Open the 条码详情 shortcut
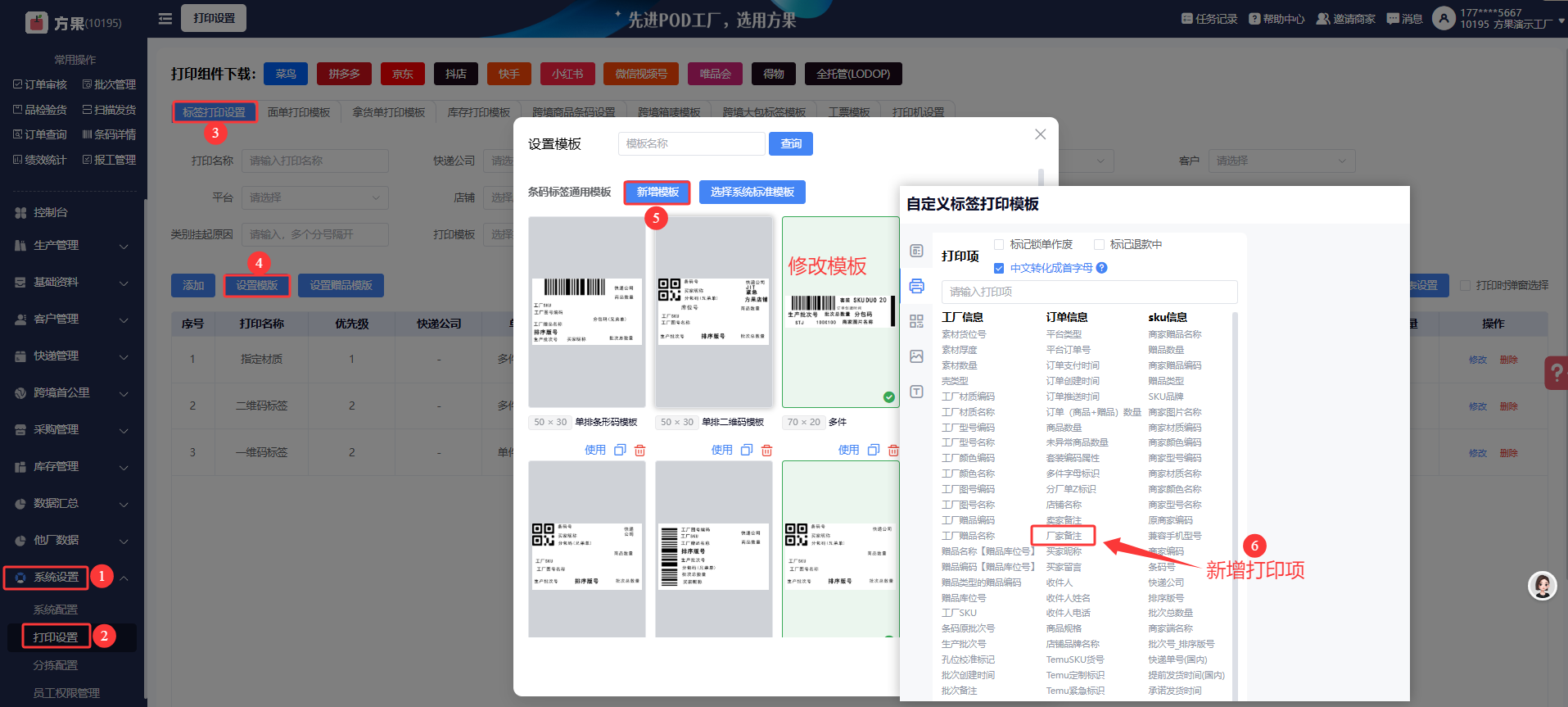 point(109,134)
